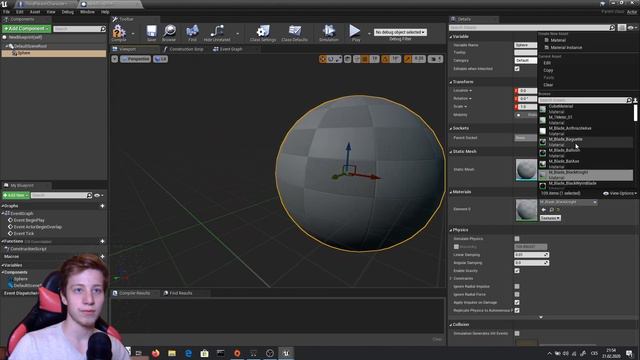
Task: Toggle Ignore Radial Force checkbox
Action: pyautogui.click(x=517, y=294)
